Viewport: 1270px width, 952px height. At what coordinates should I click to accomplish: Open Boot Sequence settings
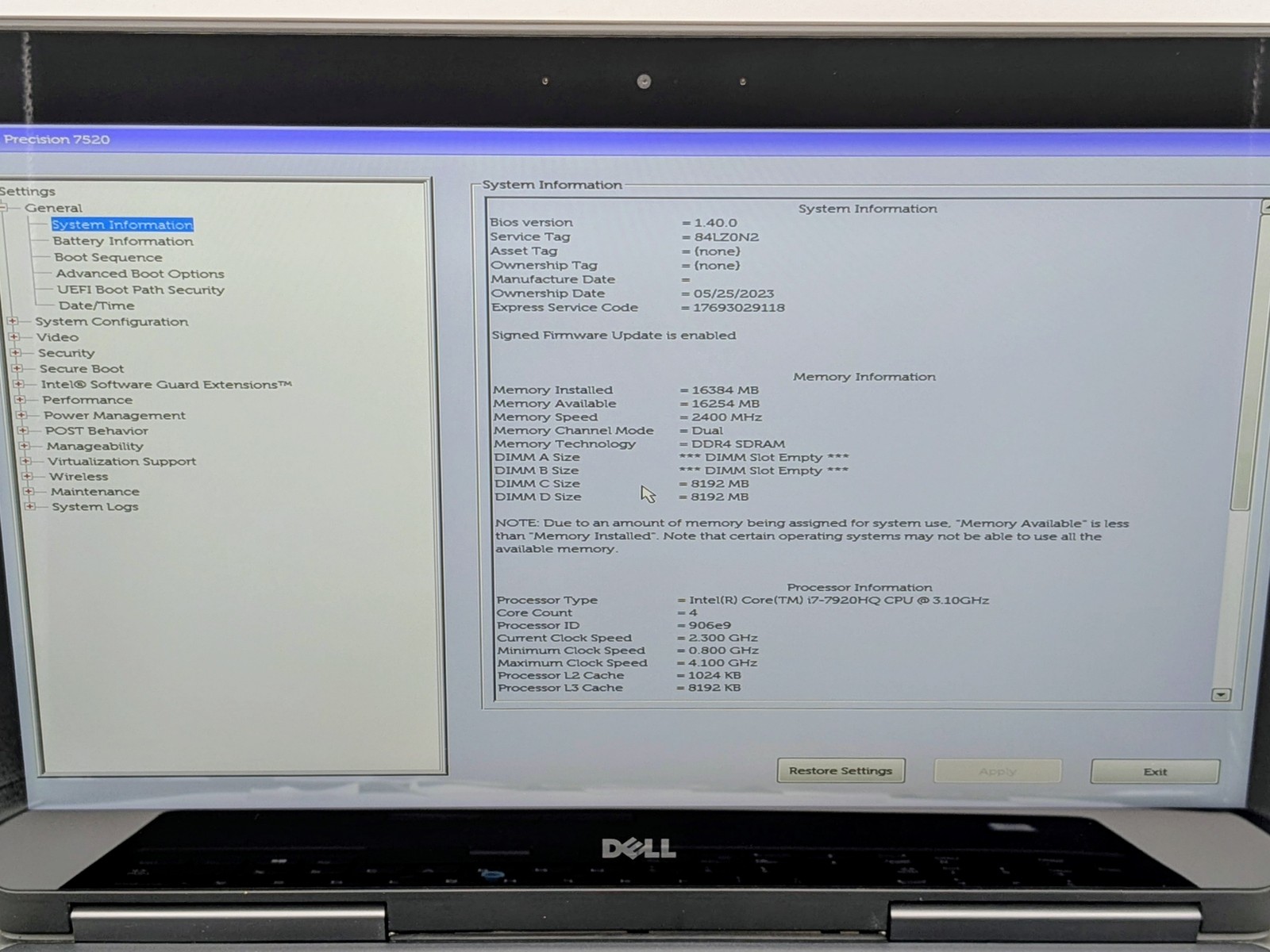[x=108, y=257]
